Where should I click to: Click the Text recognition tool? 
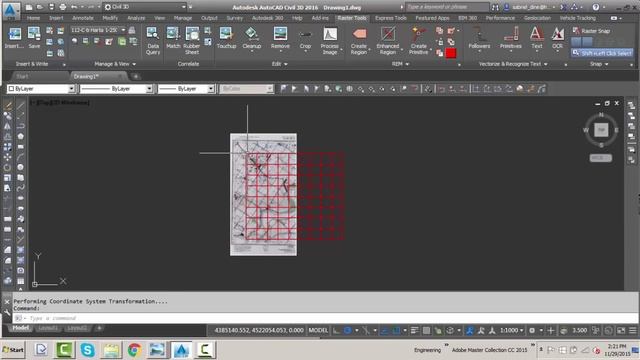(x=537, y=38)
